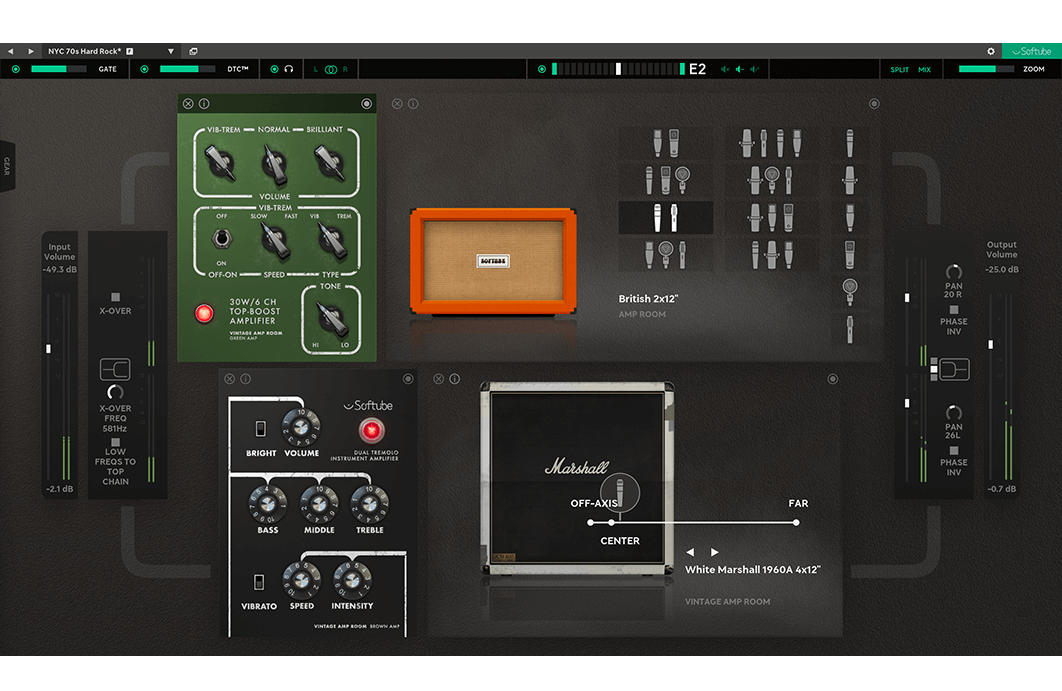
Task: Remove the green Top-Boost amplifier module
Action: [188, 104]
